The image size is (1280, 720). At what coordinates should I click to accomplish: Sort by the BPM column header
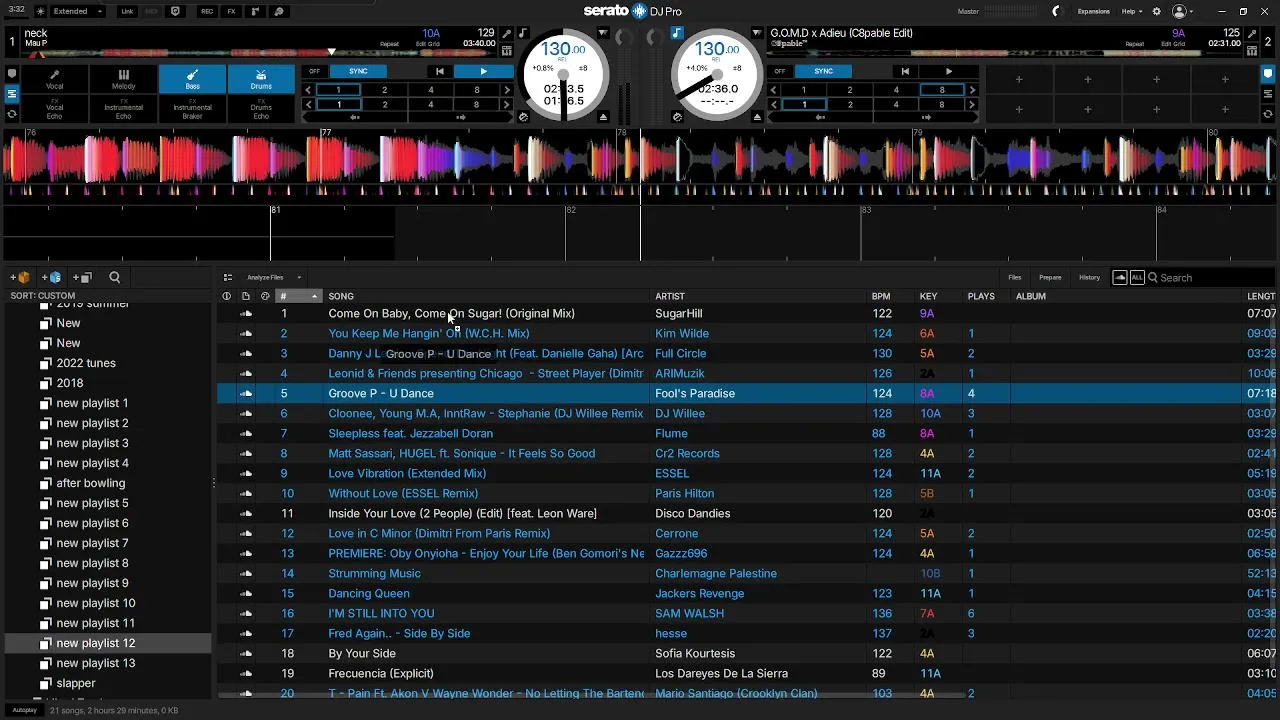[x=881, y=296]
